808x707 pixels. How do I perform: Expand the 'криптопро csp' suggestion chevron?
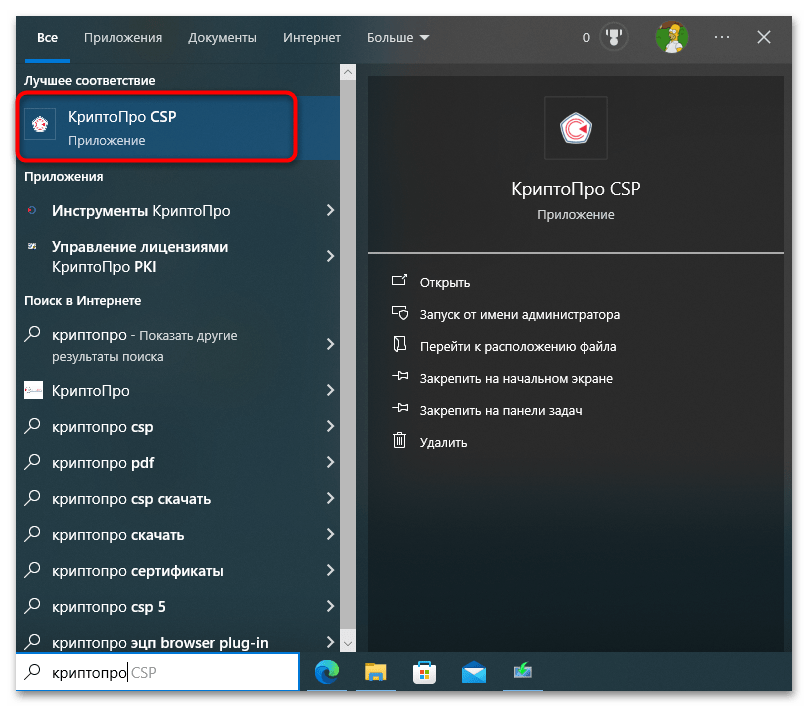click(x=330, y=427)
